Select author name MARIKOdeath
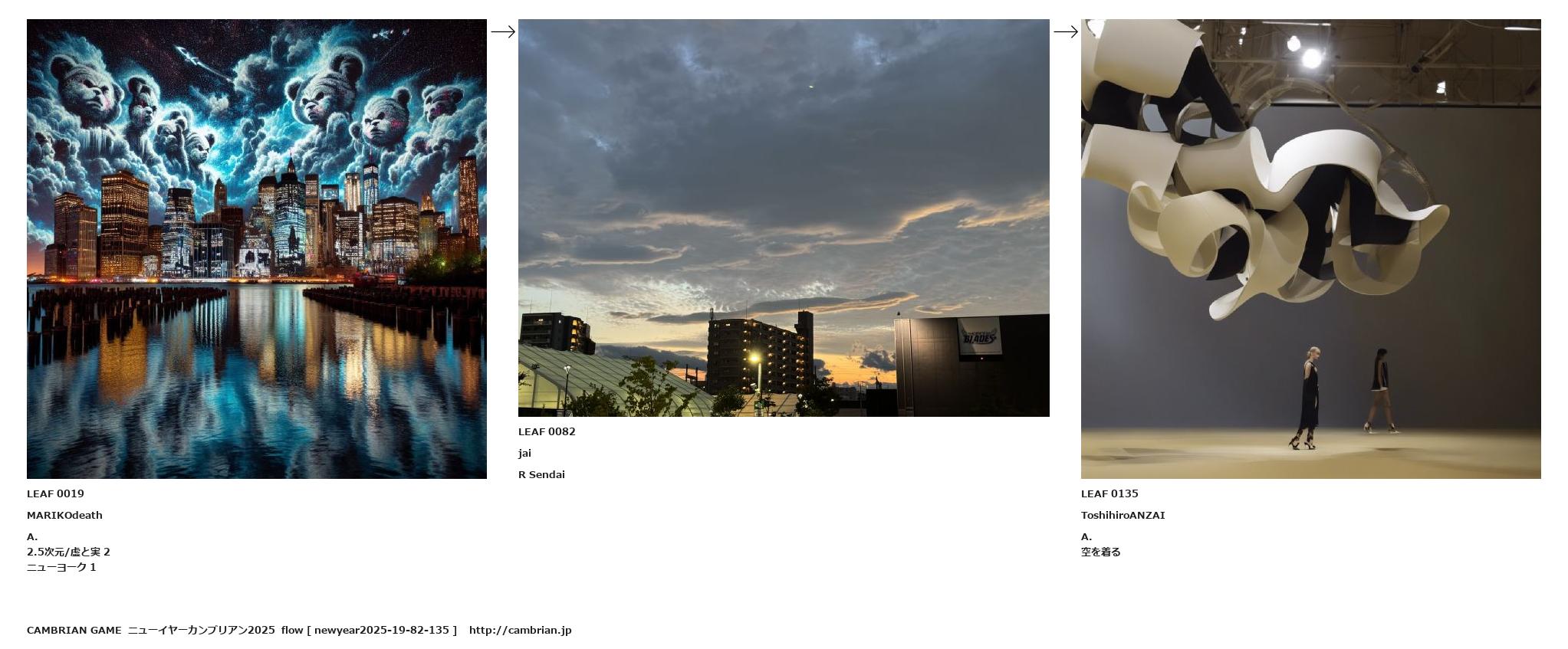Screen dimensions: 1568x649 64,515
